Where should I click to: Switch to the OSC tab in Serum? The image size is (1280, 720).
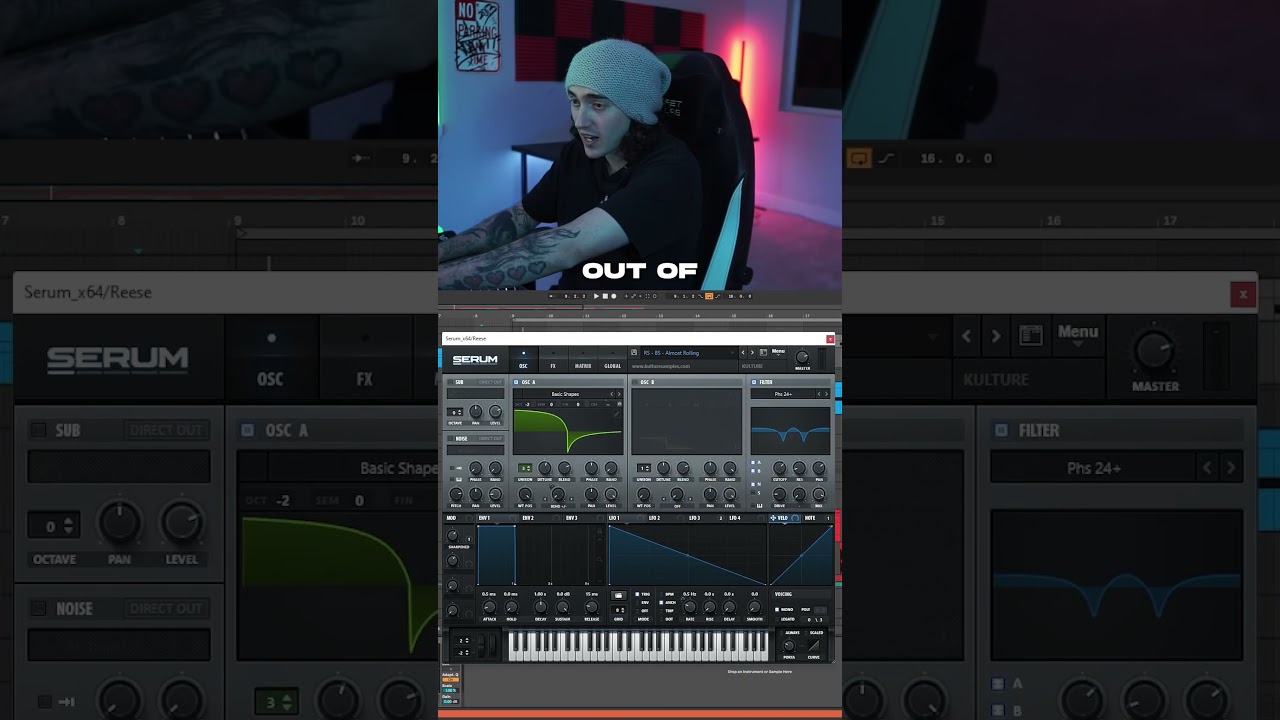[x=523, y=360]
